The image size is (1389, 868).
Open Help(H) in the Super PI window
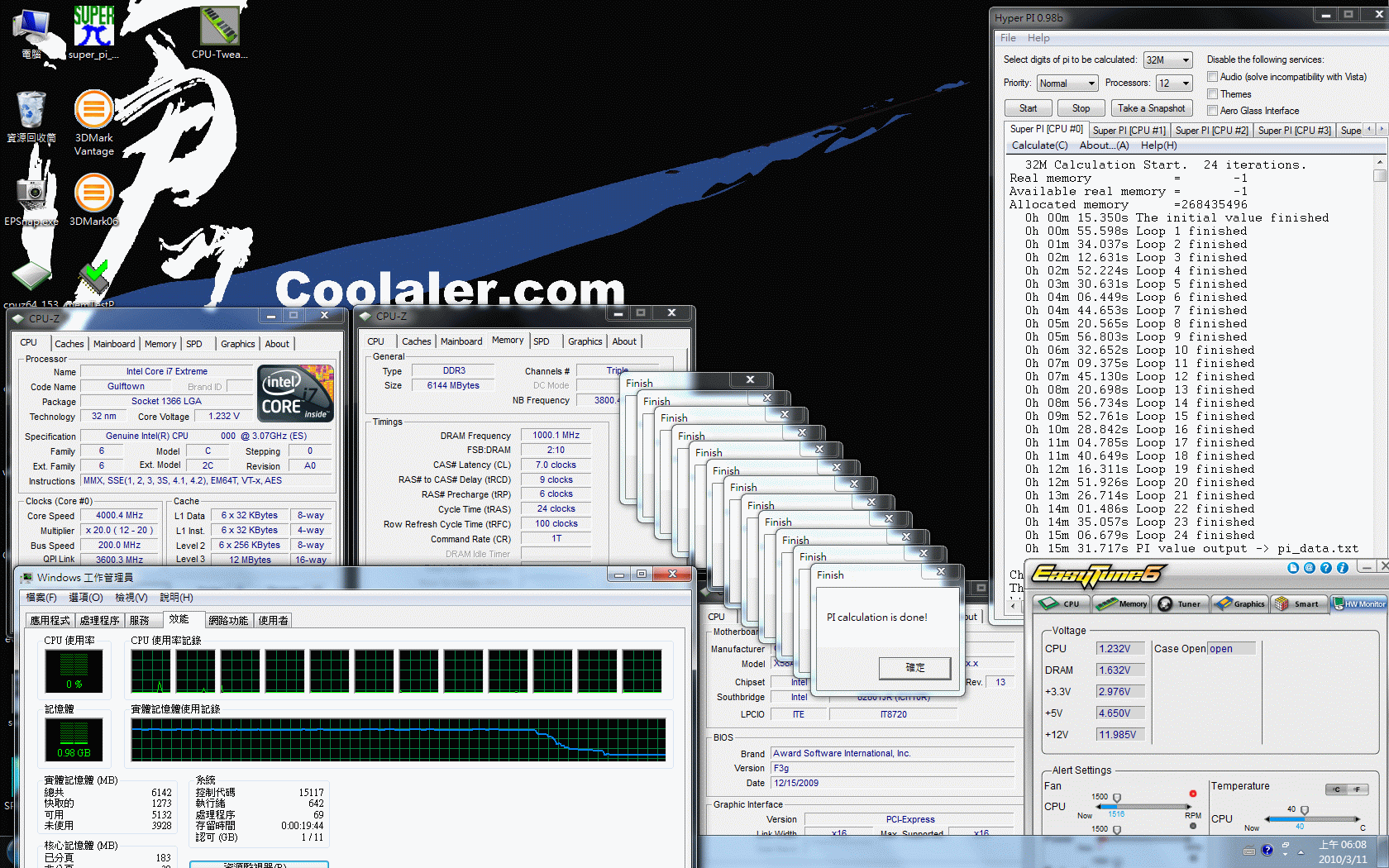click(1158, 145)
